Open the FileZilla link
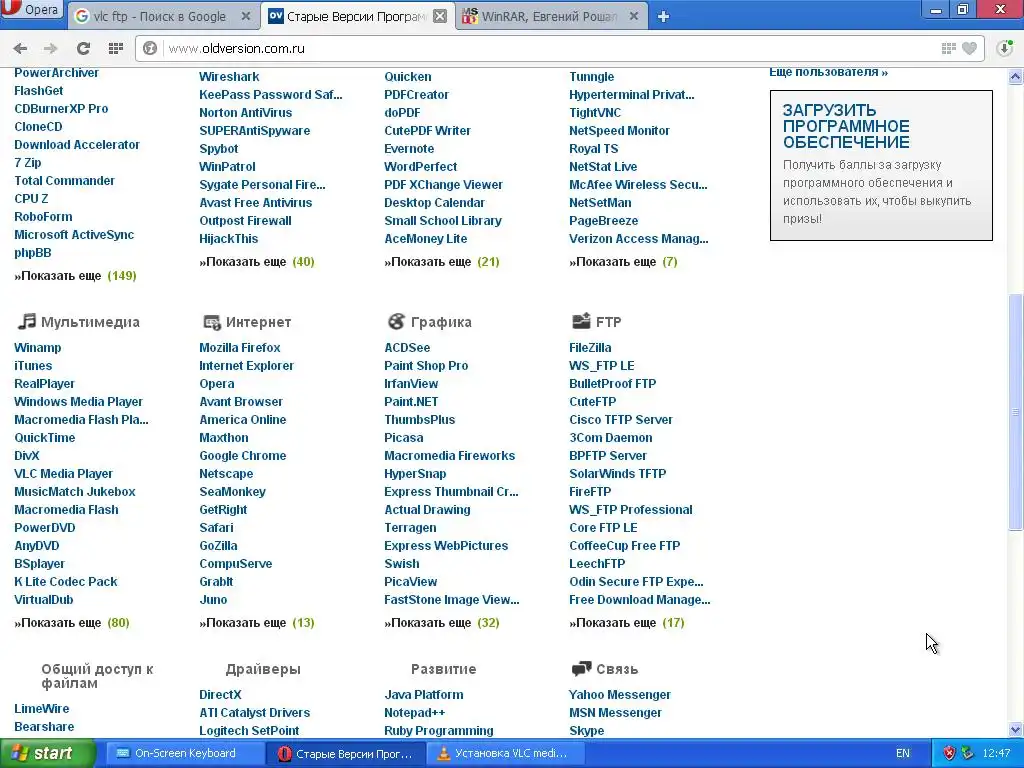This screenshot has width=1024, height=768. coord(590,348)
